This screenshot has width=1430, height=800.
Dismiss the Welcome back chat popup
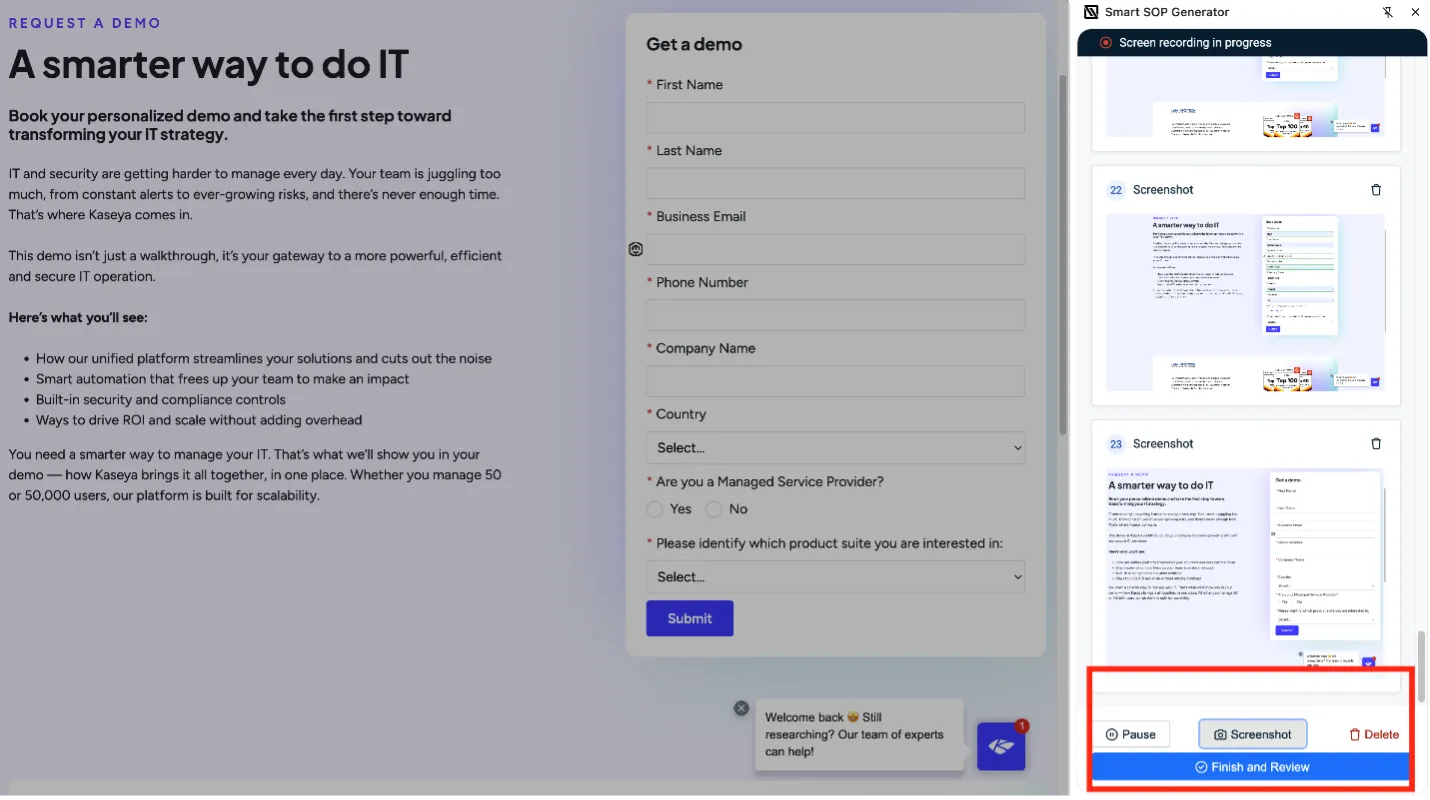click(x=741, y=708)
